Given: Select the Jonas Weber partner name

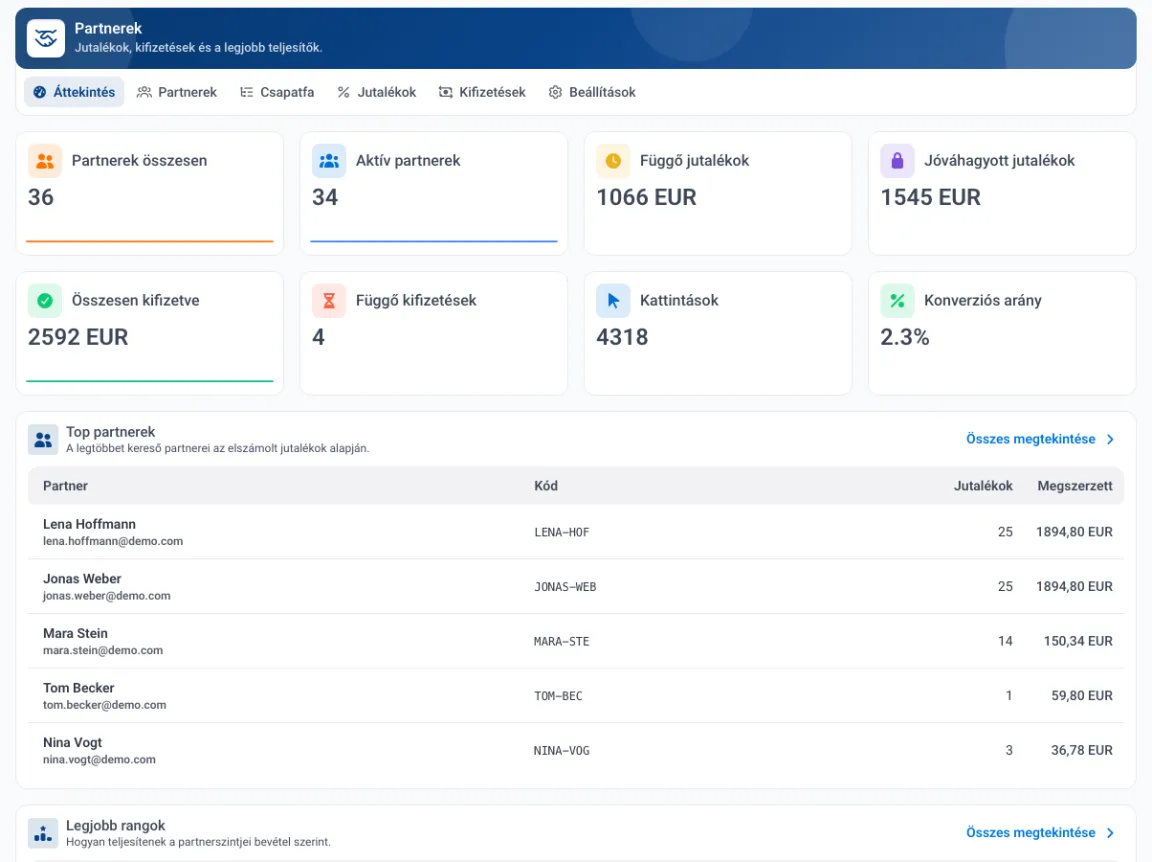Looking at the screenshot, I should point(82,579).
